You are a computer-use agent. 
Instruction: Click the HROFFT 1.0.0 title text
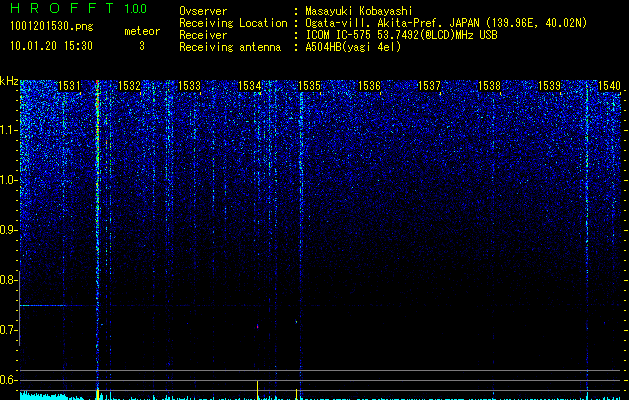click(79, 8)
